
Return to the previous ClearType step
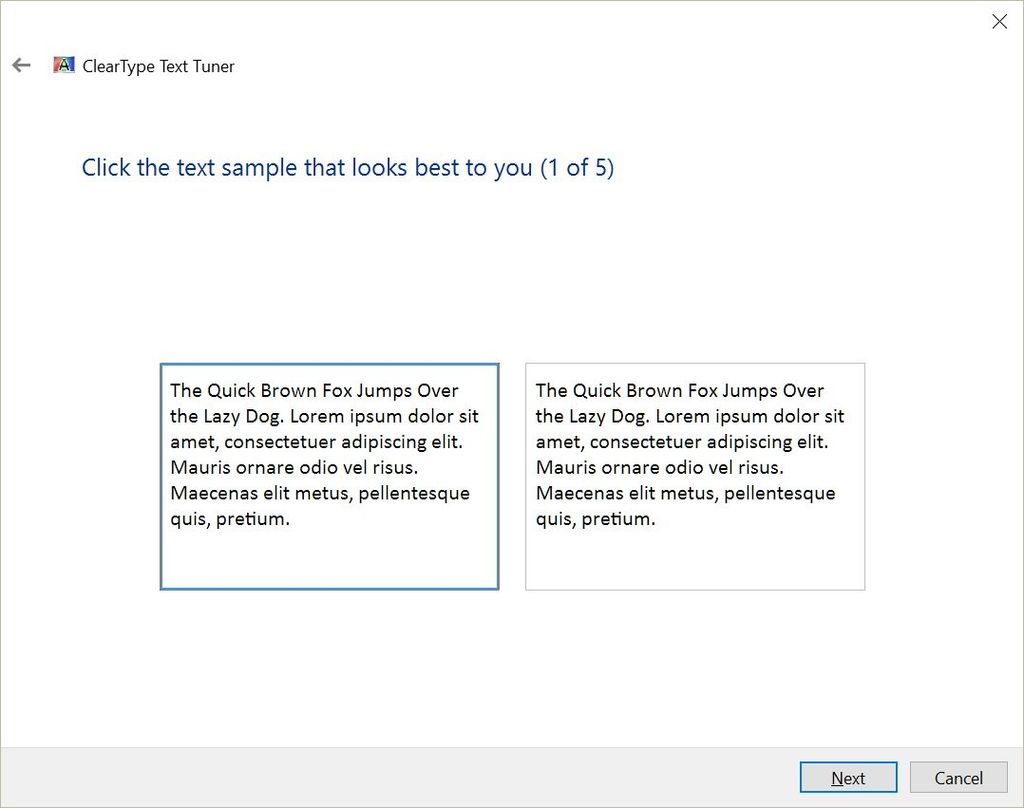20,64
